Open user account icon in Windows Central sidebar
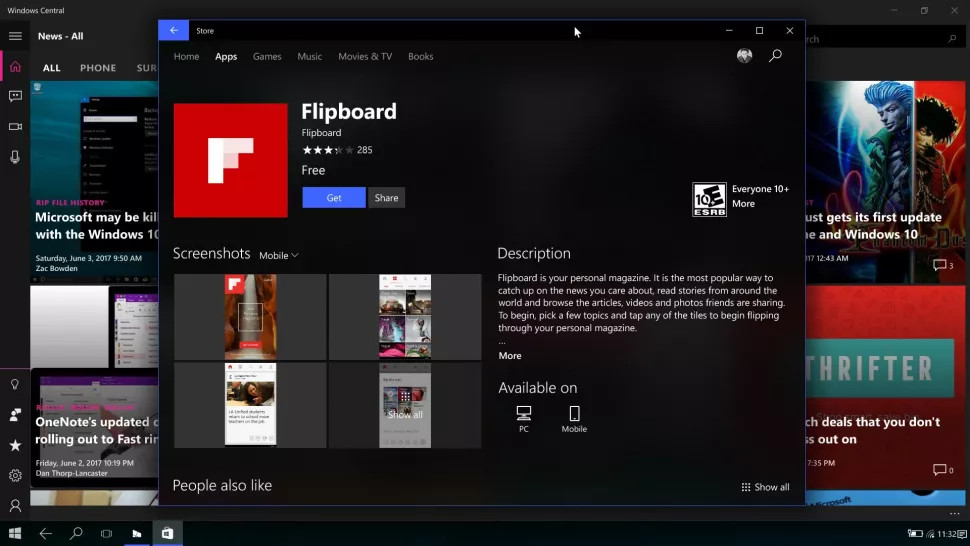The width and height of the screenshot is (970, 546). coord(15,505)
